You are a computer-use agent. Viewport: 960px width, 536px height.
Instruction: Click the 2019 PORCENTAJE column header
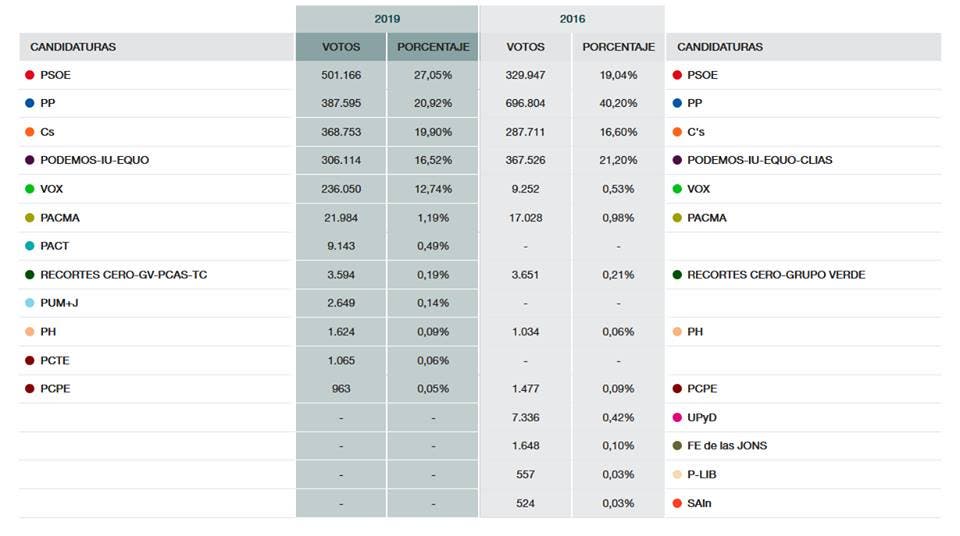(x=433, y=47)
